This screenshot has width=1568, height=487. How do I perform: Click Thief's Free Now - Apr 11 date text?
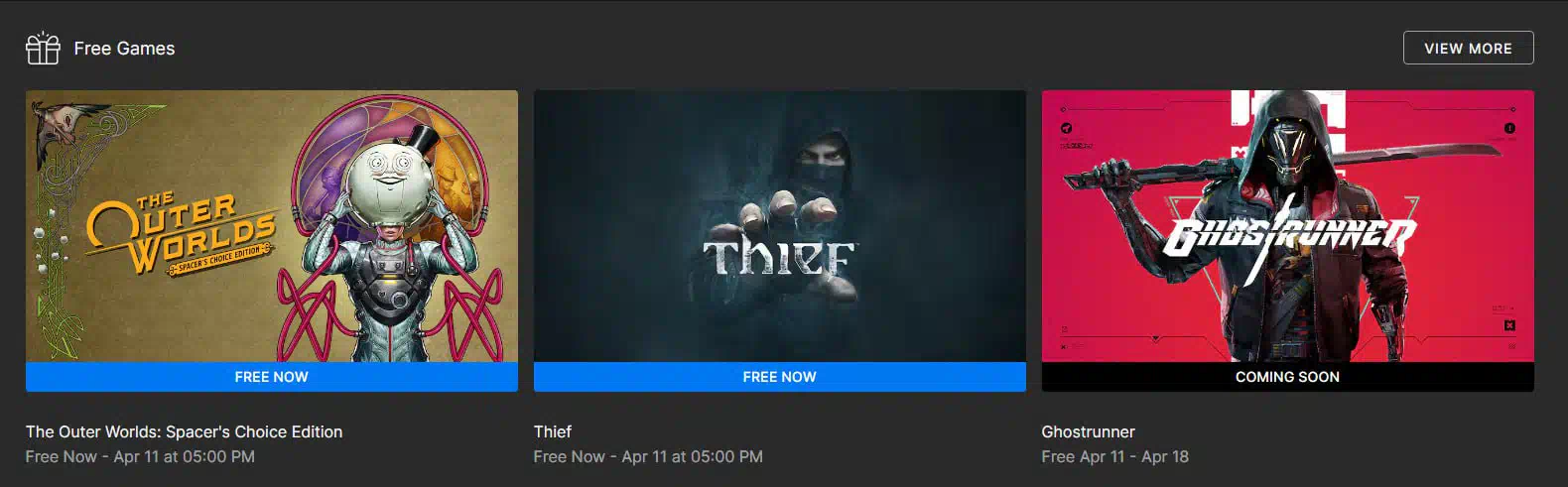point(648,456)
